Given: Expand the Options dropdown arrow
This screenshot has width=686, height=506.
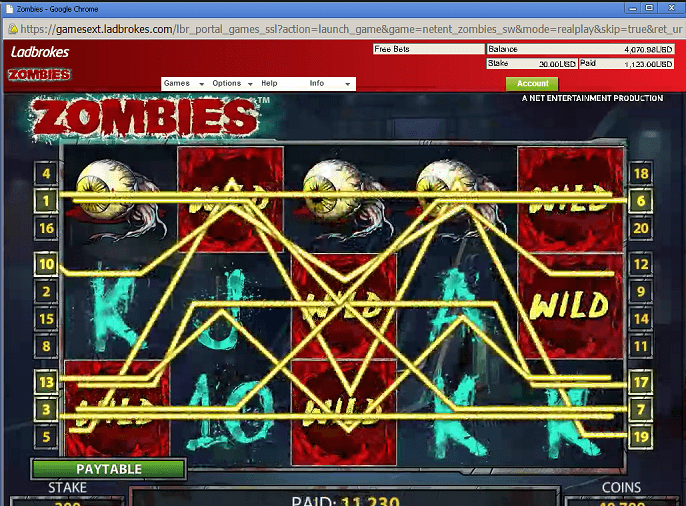Looking at the screenshot, I should 250,84.
